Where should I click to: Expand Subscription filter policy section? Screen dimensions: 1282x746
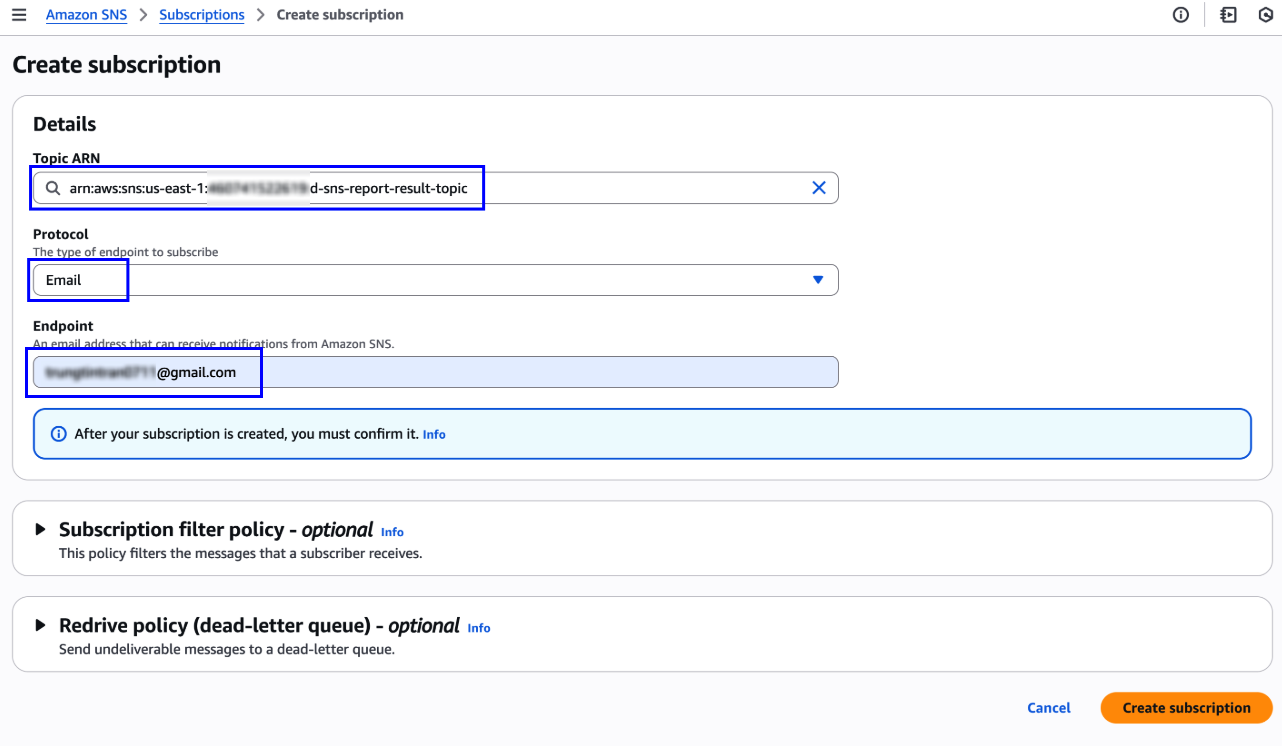[41, 529]
